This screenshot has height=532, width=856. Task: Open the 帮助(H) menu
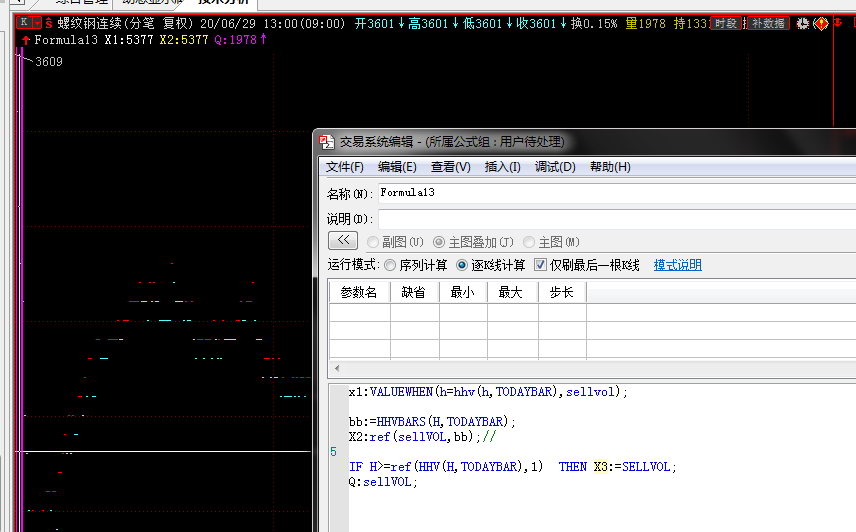click(x=610, y=167)
